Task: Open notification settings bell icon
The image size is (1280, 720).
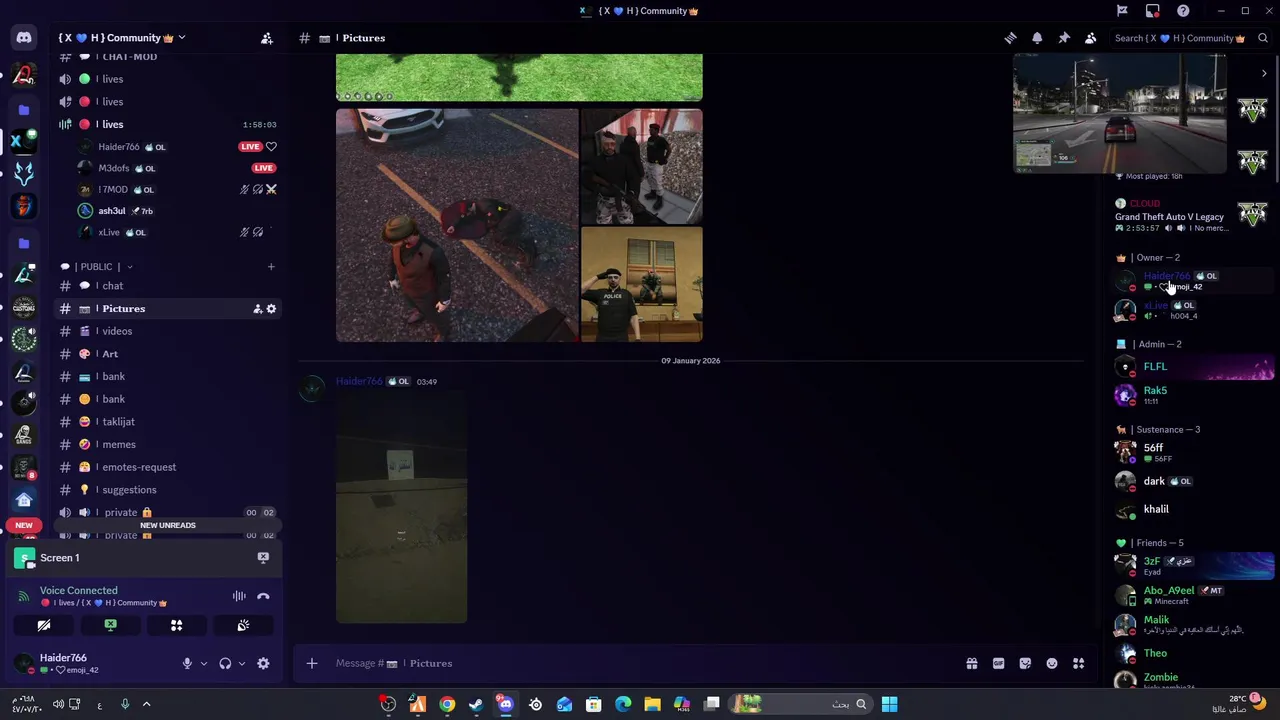Action: pyautogui.click(x=1037, y=38)
